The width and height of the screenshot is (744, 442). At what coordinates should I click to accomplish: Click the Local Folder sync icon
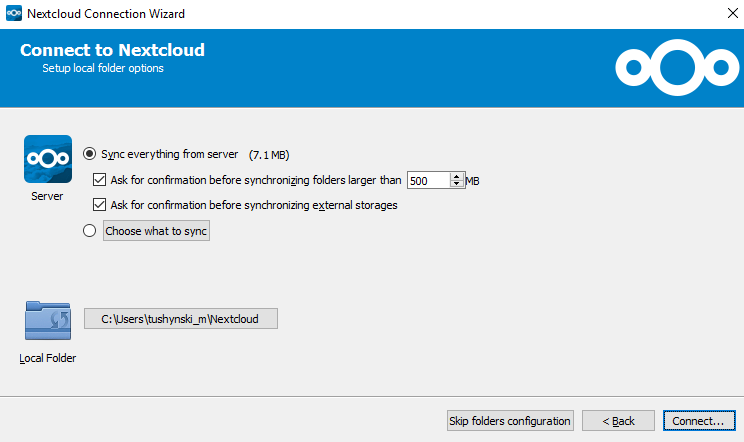pyautogui.click(x=48, y=321)
